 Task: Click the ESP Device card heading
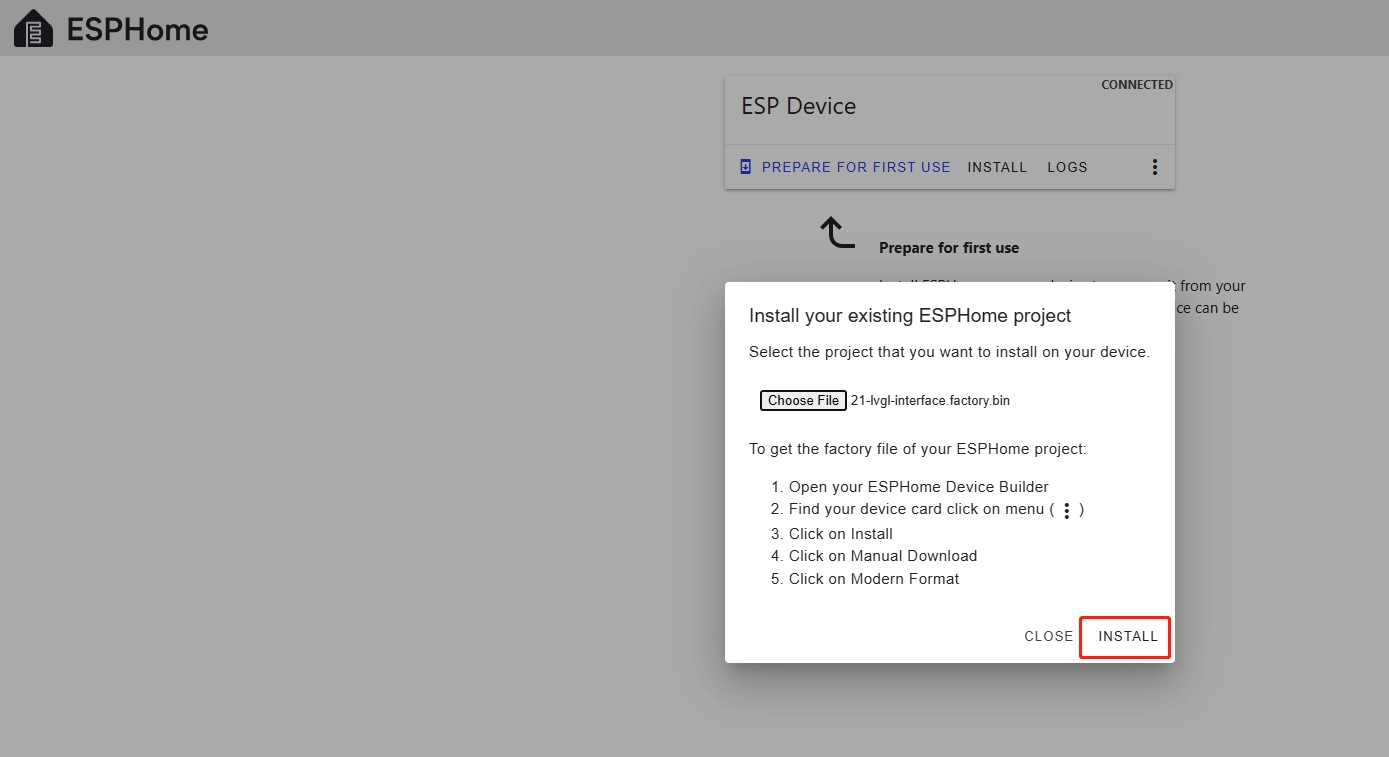(x=798, y=106)
